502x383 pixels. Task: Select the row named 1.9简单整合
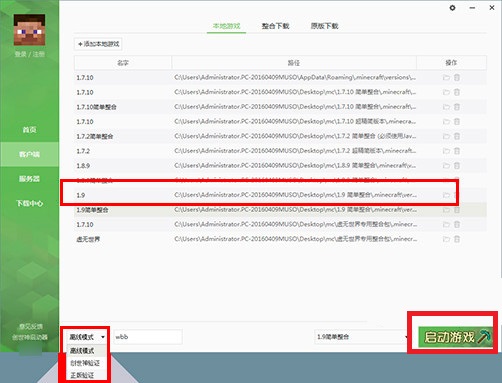(280, 210)
